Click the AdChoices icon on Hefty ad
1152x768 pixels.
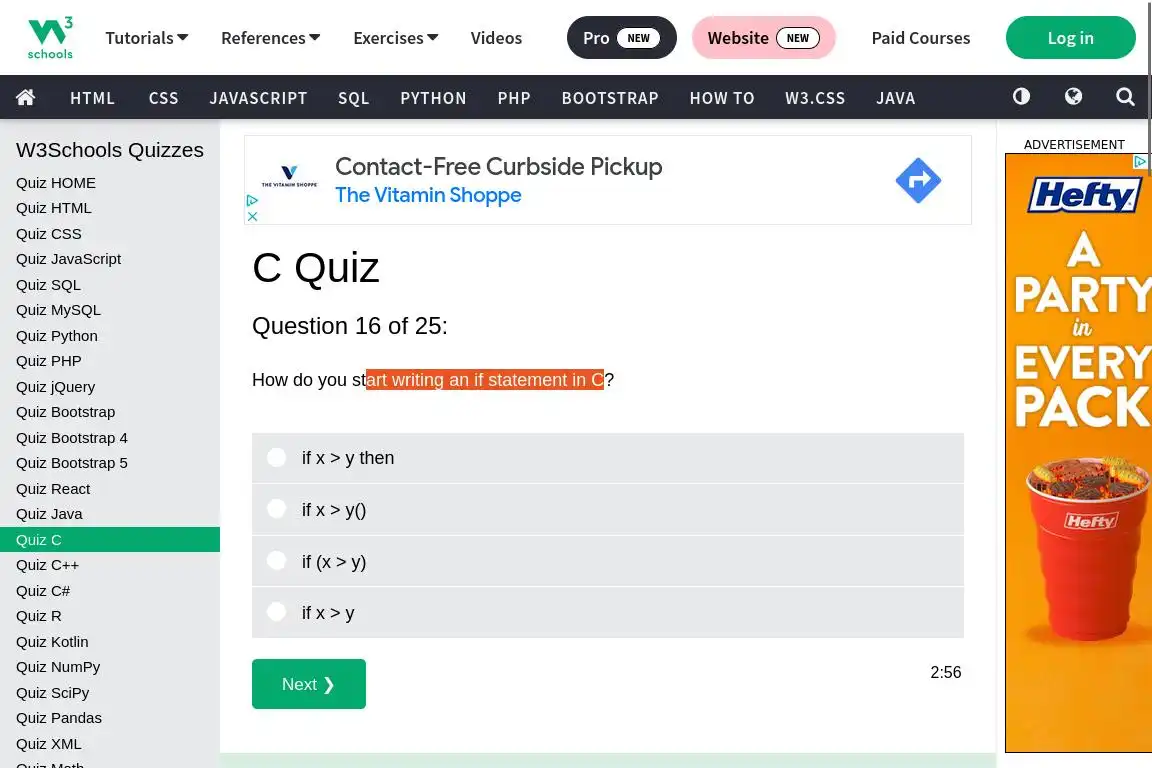(1139, 161)
